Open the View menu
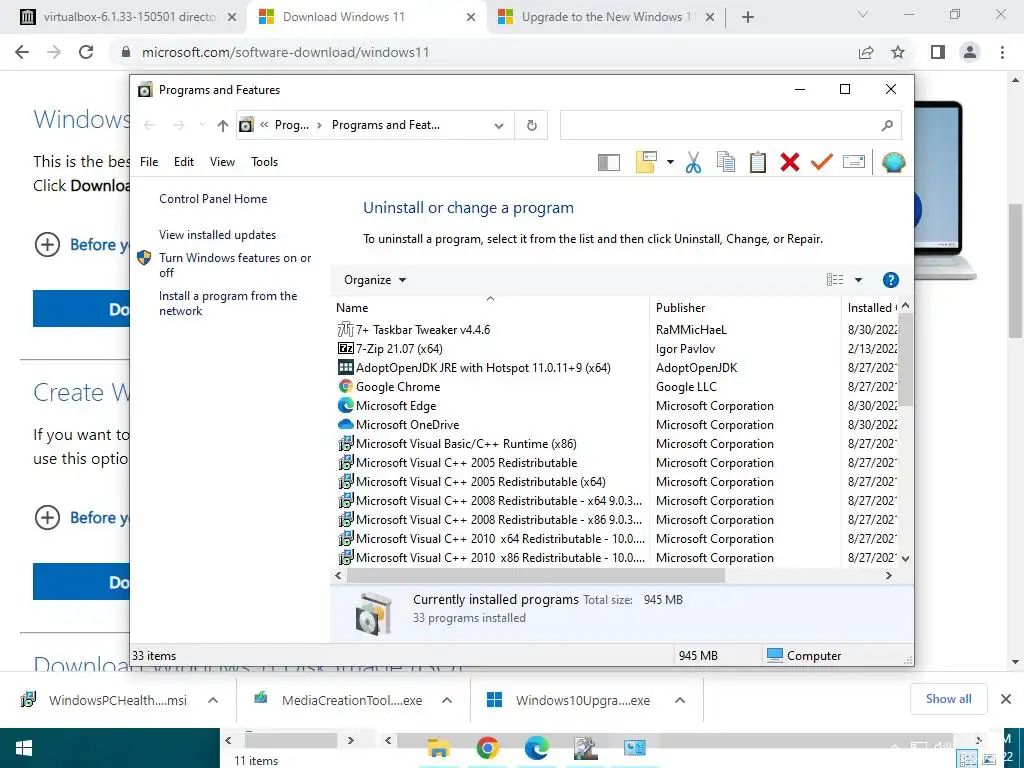This screenshot has width=1024, height=768. (222, 162)
